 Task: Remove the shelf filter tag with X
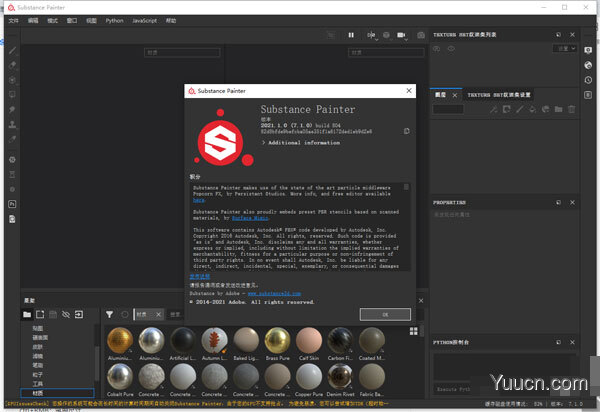(x=158, y=314)
